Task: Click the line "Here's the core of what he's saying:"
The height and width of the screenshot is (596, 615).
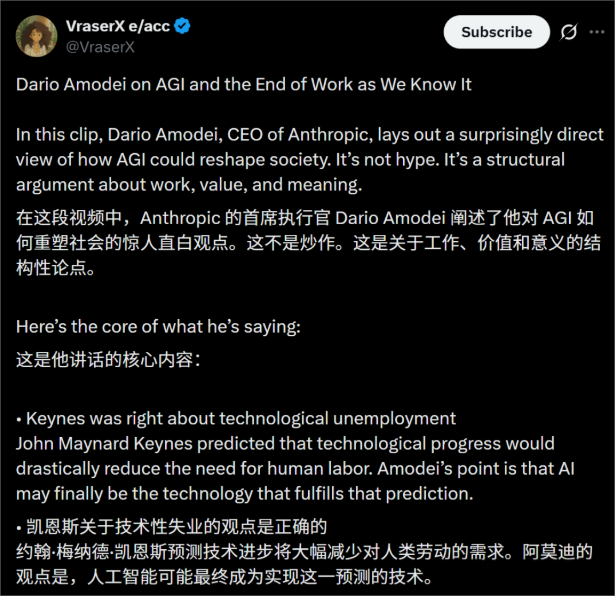Action: [x=158, y=327]
